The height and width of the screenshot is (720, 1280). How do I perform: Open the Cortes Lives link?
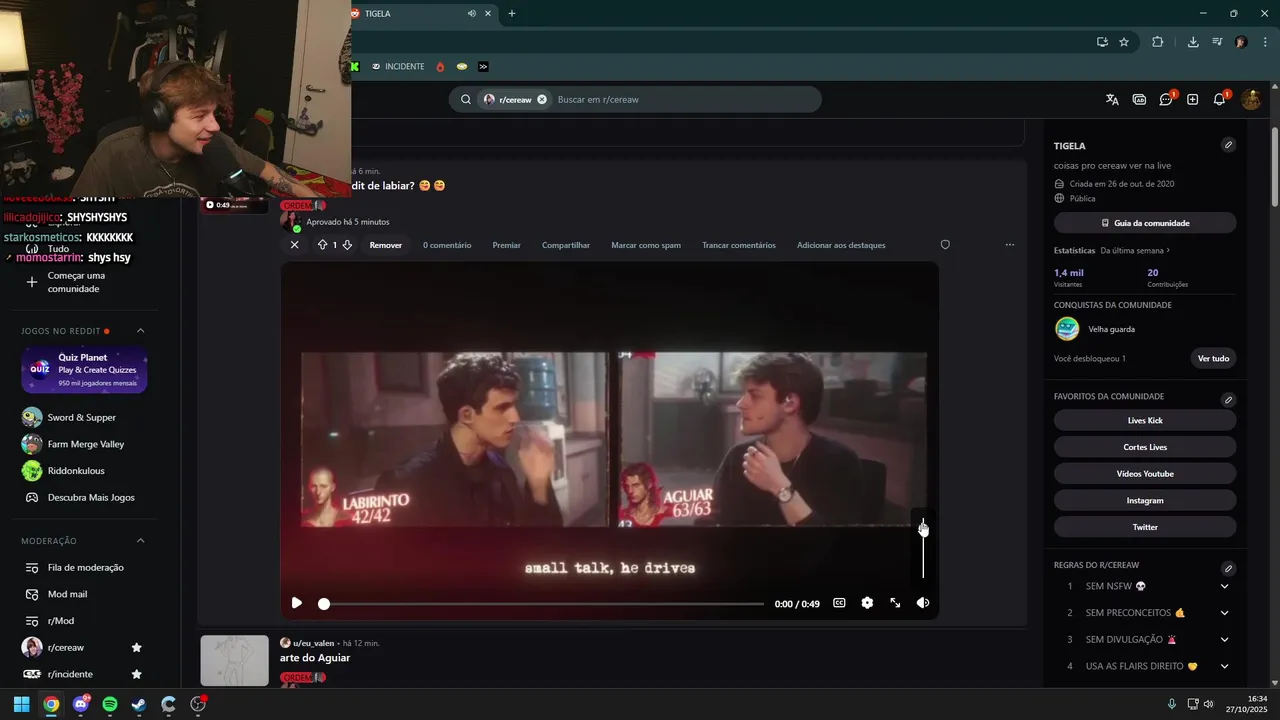(1145, 447)
